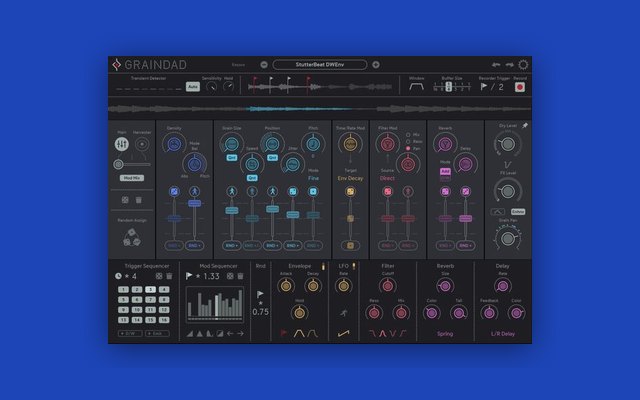Toggle Trigger Sequencer step 9

123,310
